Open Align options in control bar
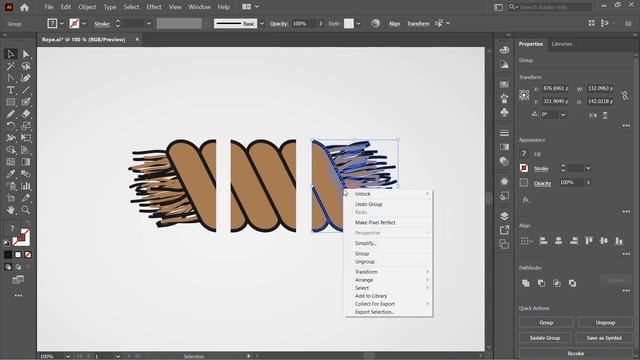 (x=394, y=24)
